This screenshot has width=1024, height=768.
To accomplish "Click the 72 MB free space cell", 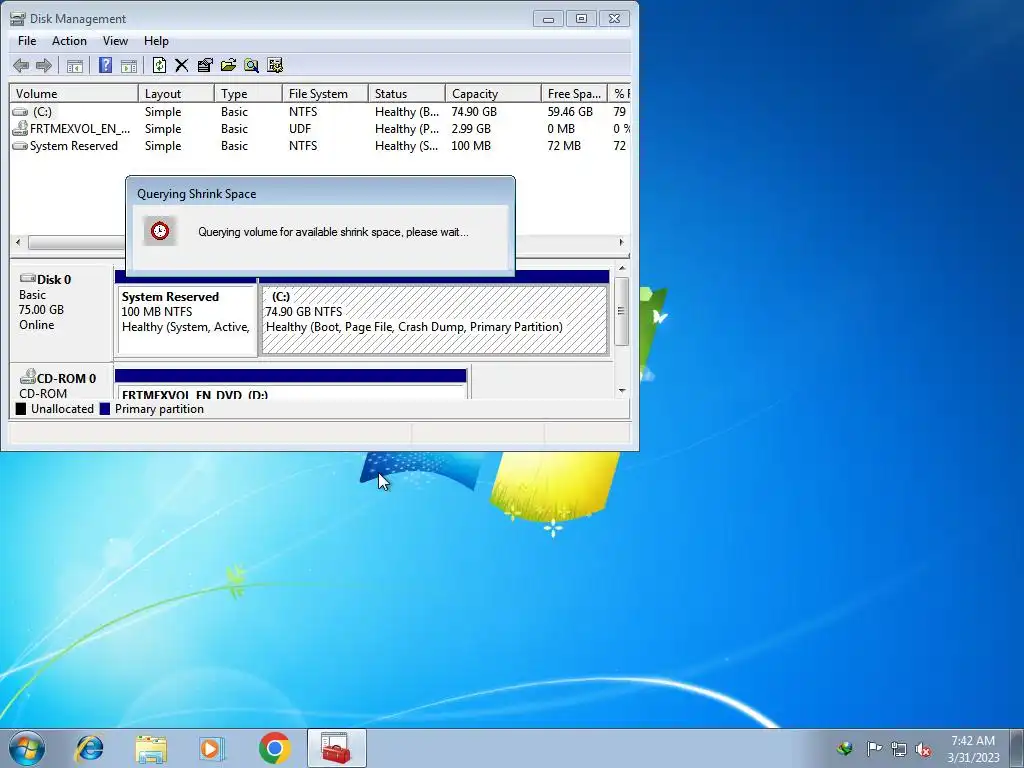I will pyautogui.click(x=564, y=146).
